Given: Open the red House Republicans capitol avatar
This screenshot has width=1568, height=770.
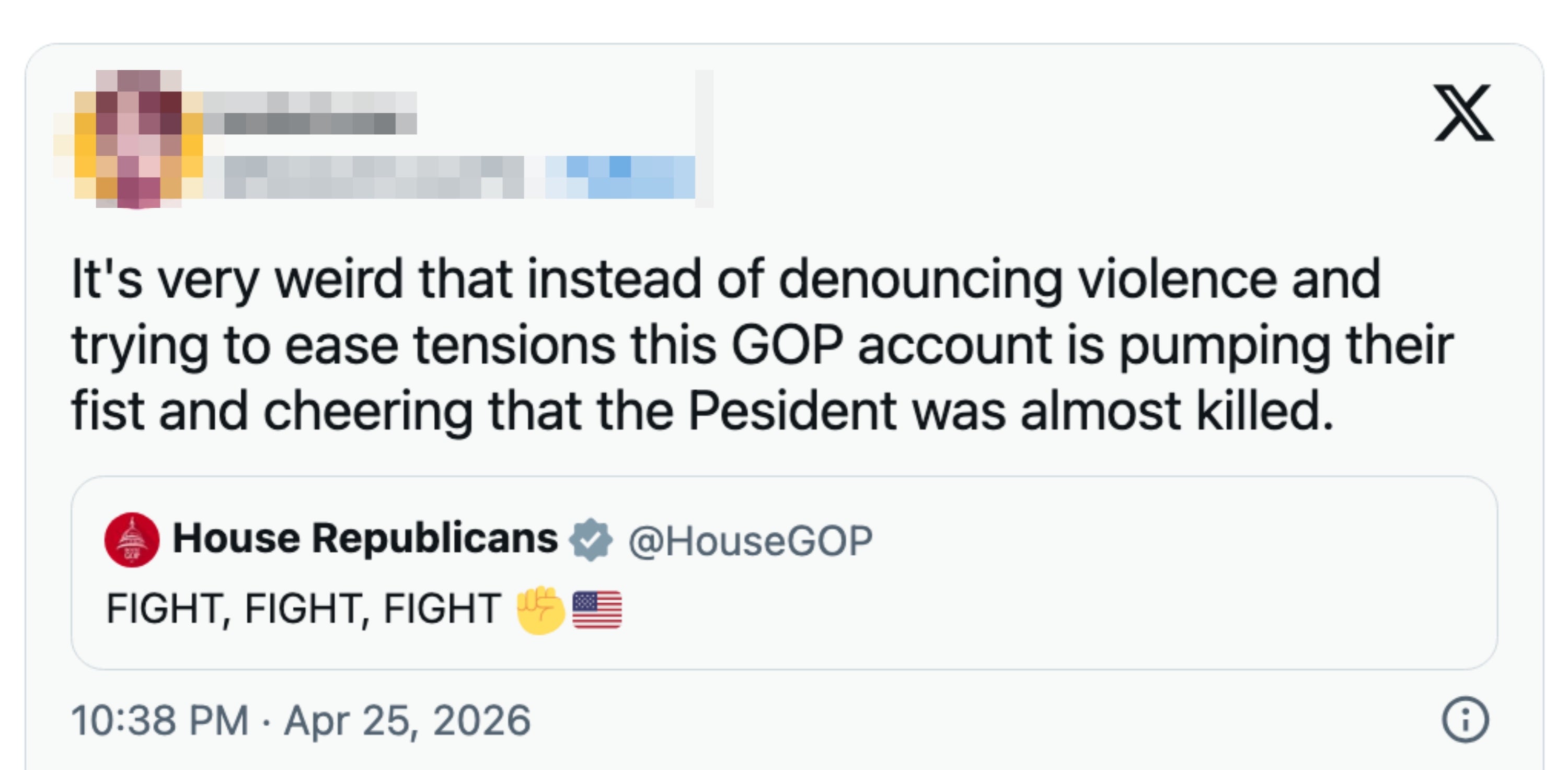Looking at the screenshot, I should pyautogui.click(x=132, y=540).
